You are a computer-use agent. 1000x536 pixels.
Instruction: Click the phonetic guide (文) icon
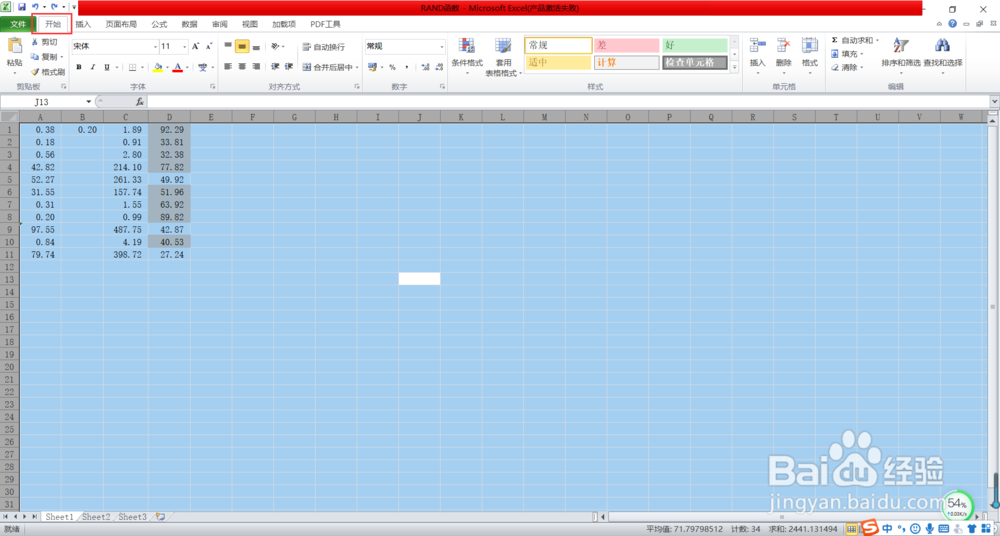pyautogui.click(x=203, y=67)
